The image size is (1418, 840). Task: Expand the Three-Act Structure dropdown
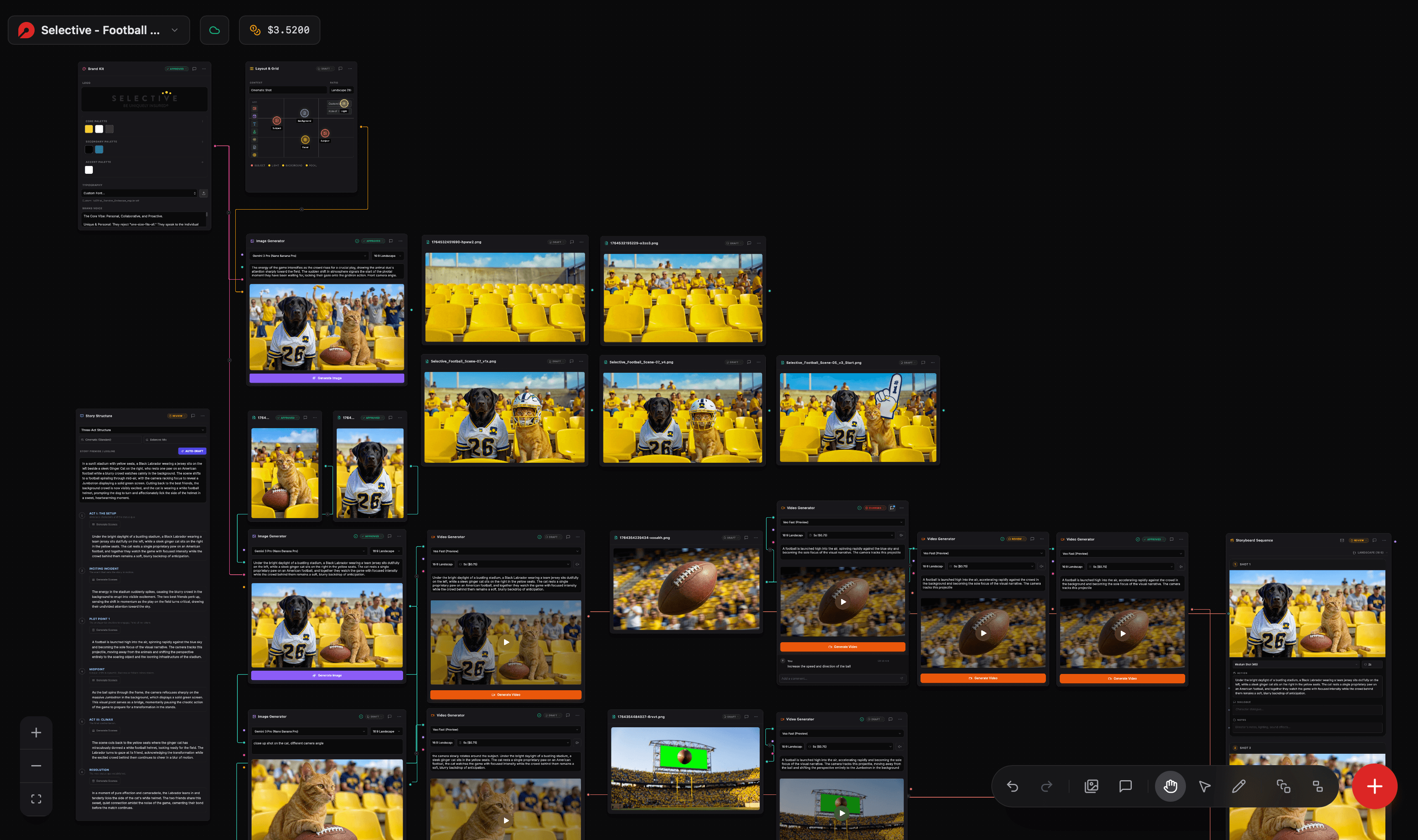click(x=142, y=430)
